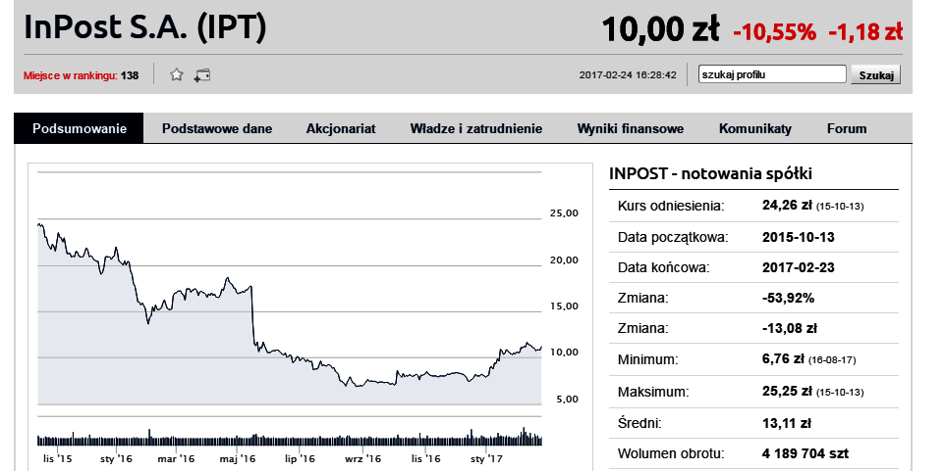Click the InPost S.A. (IPT) heading

(145, 28)
